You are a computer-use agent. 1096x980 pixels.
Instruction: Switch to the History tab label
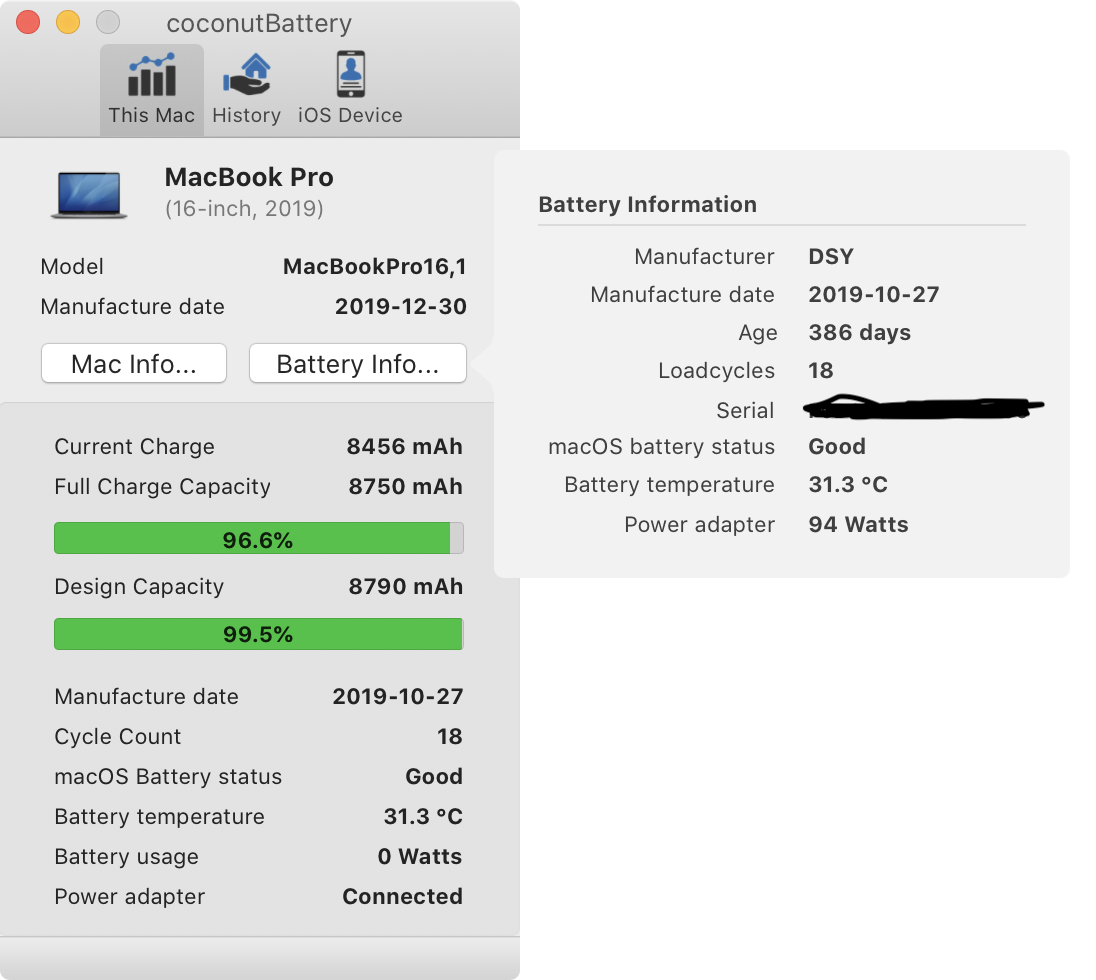[x=247, y=115]
